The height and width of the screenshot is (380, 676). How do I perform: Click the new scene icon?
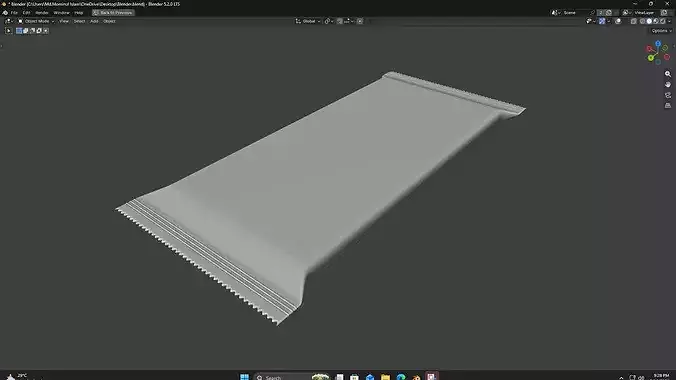(x=609, y=13)
